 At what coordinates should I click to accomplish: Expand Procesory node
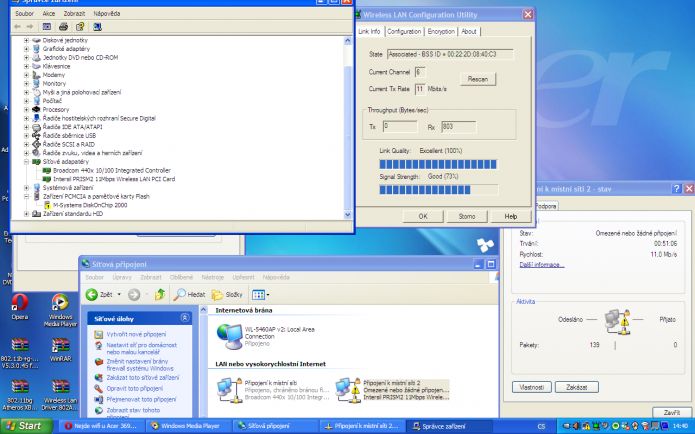(x=26, y=109)
